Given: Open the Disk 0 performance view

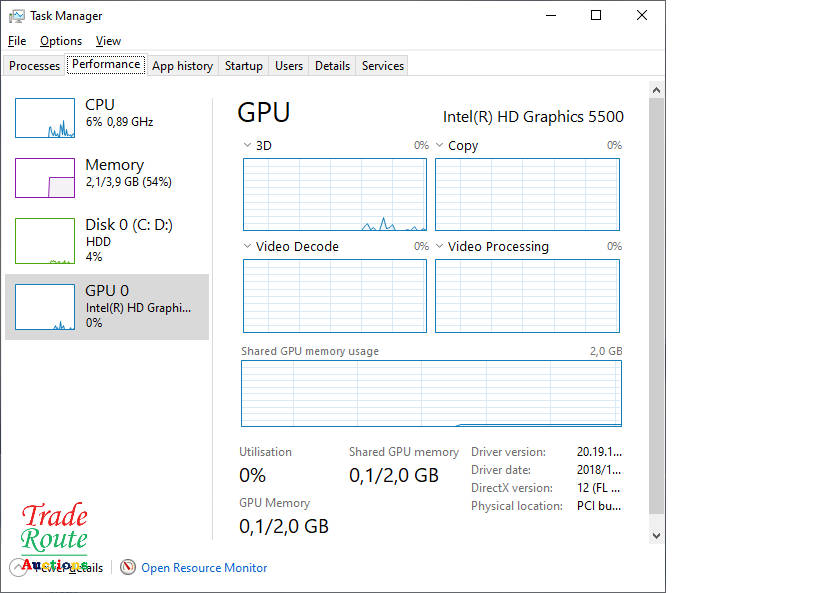Looking at the screenshot, I should click(x=107, y=240).
